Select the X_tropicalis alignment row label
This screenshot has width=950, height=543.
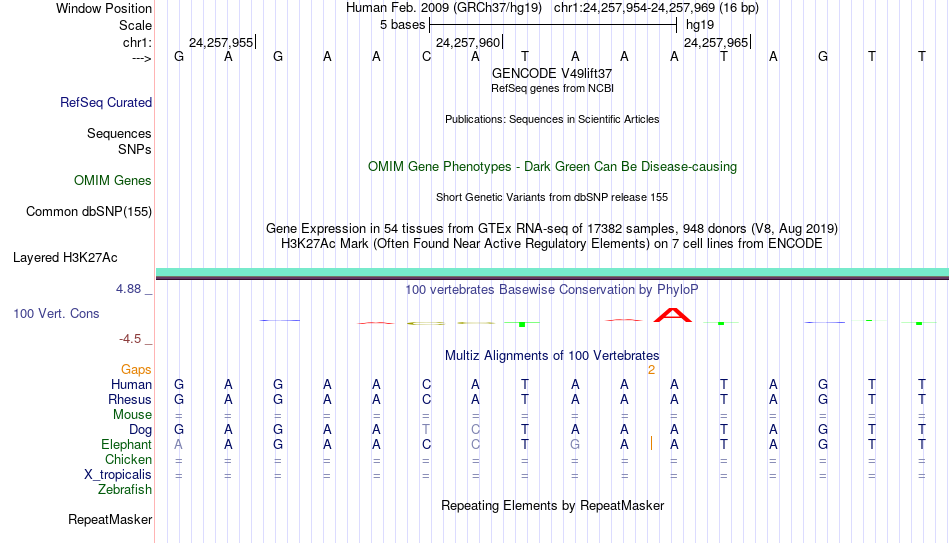pyautogui.click(x=118, y=475)
